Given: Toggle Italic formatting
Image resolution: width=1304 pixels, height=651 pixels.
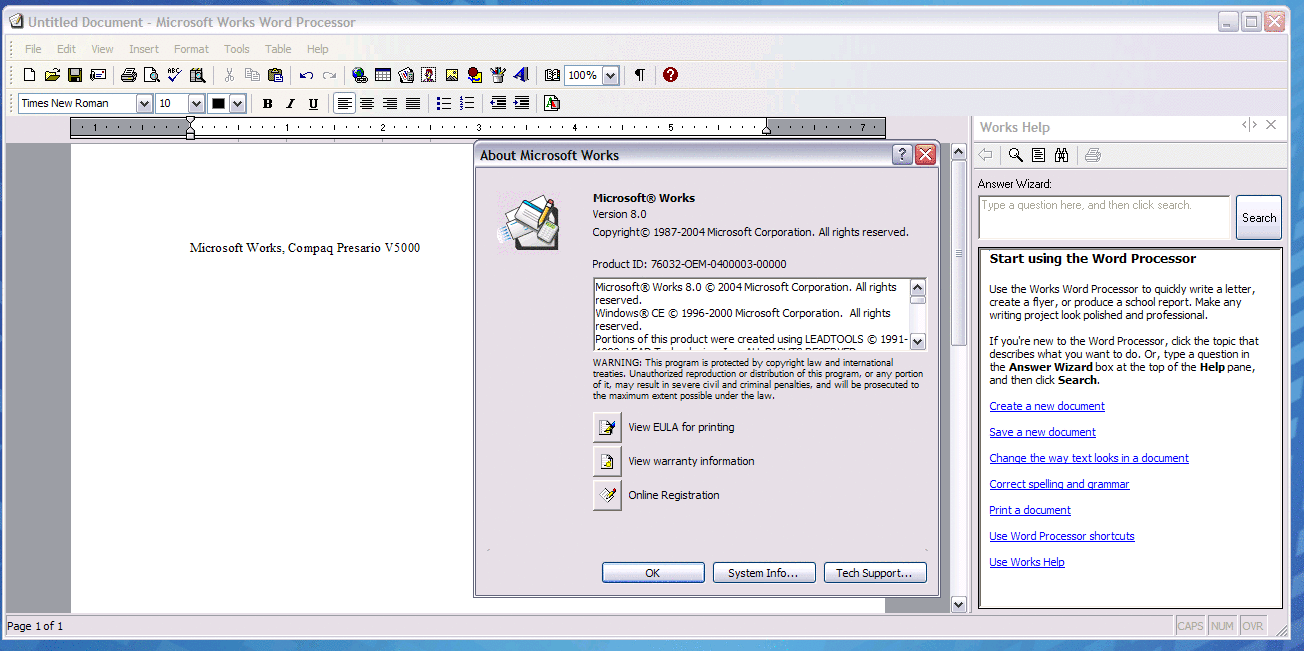Looking at the screenshot, I should pos(290,103).
